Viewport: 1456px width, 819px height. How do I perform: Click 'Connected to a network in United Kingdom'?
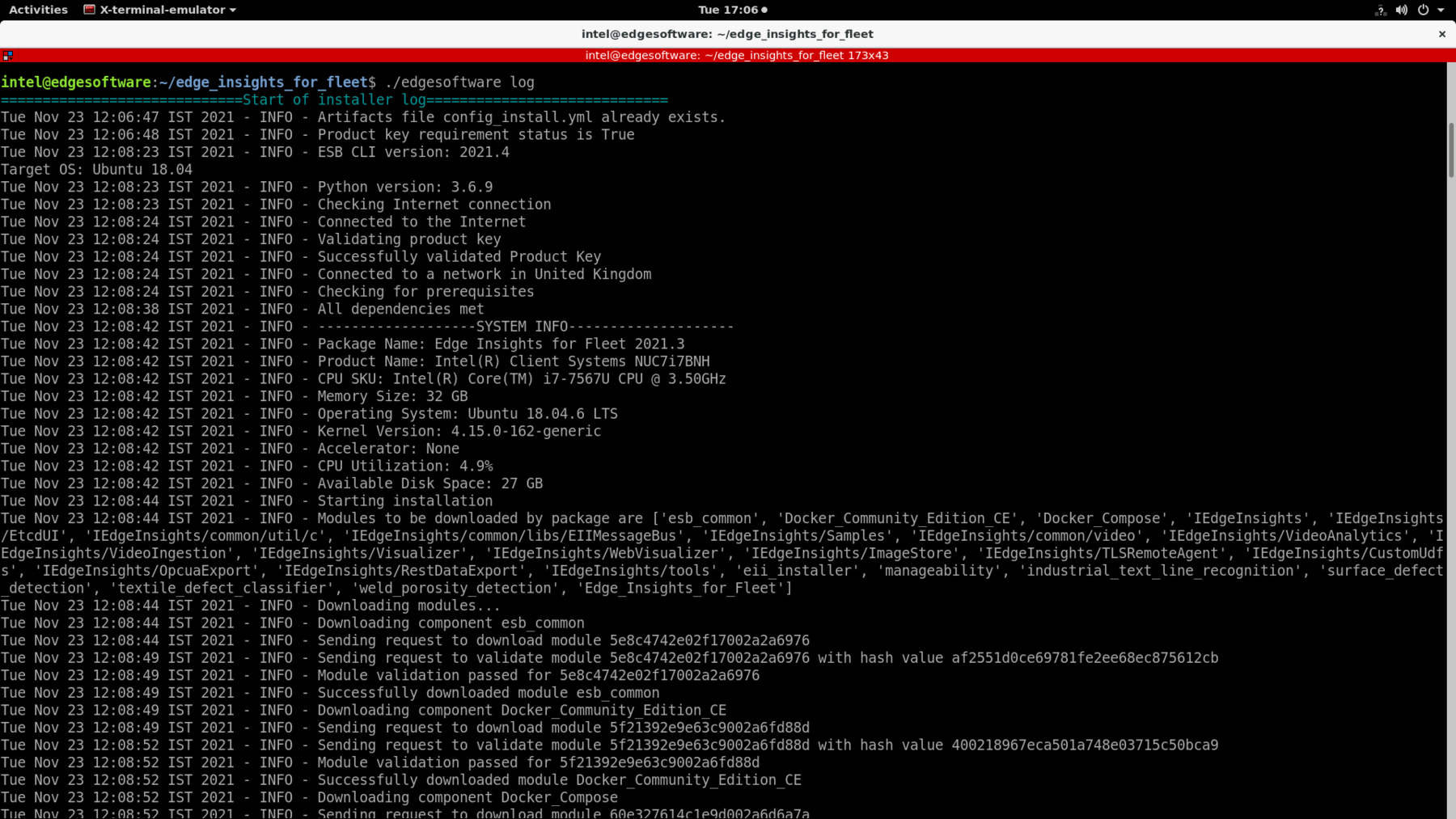pyautogui.click(x=485, y=274)
